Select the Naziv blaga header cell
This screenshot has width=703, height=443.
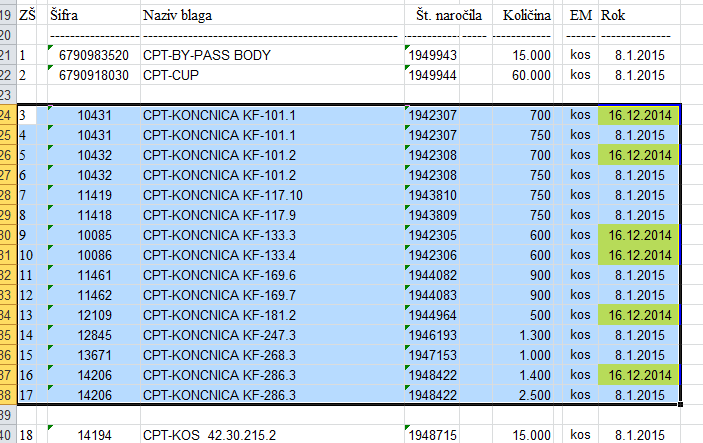[270, 17]
